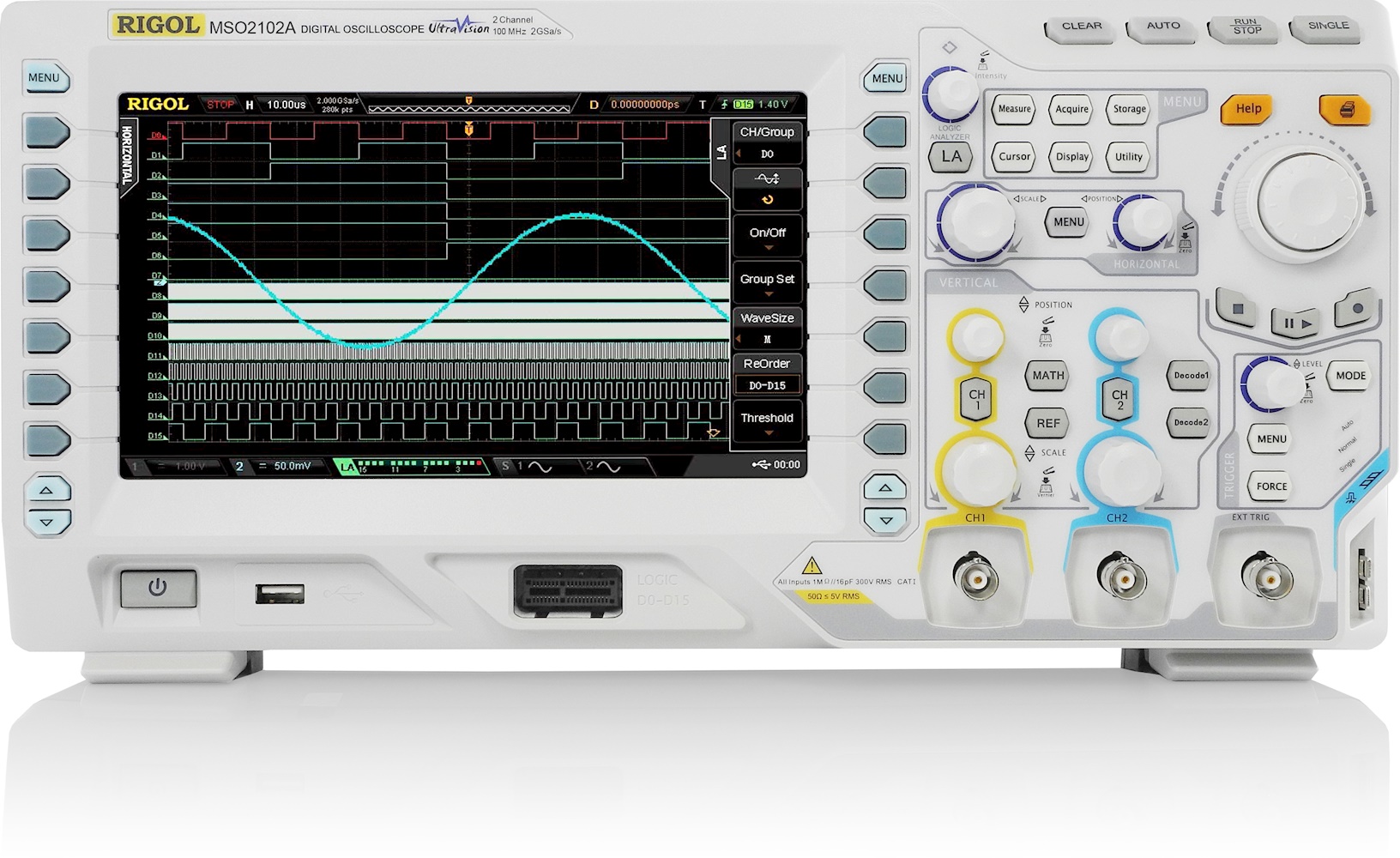Expand the Group Set menu option
The height and width of the screenshot is (858, 1400).
(767, 282)
